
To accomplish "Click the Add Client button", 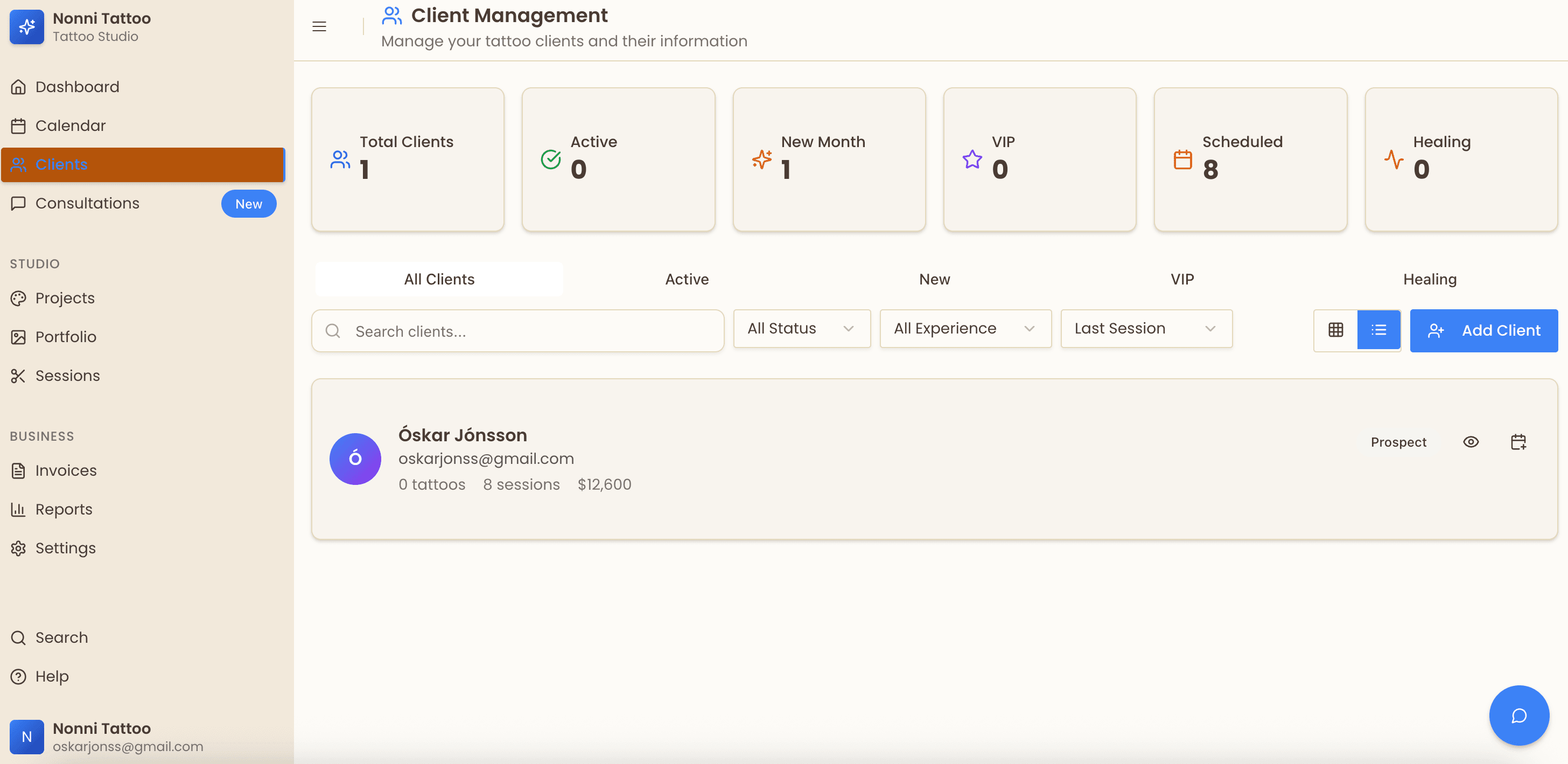I will point(1484,330).
